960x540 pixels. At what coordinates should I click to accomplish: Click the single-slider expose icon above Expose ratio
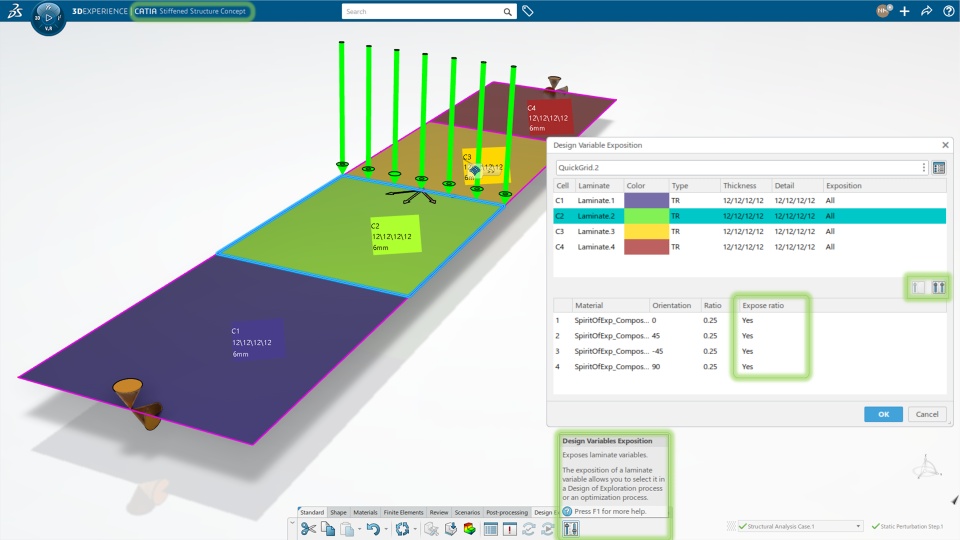tap(918, 287)
